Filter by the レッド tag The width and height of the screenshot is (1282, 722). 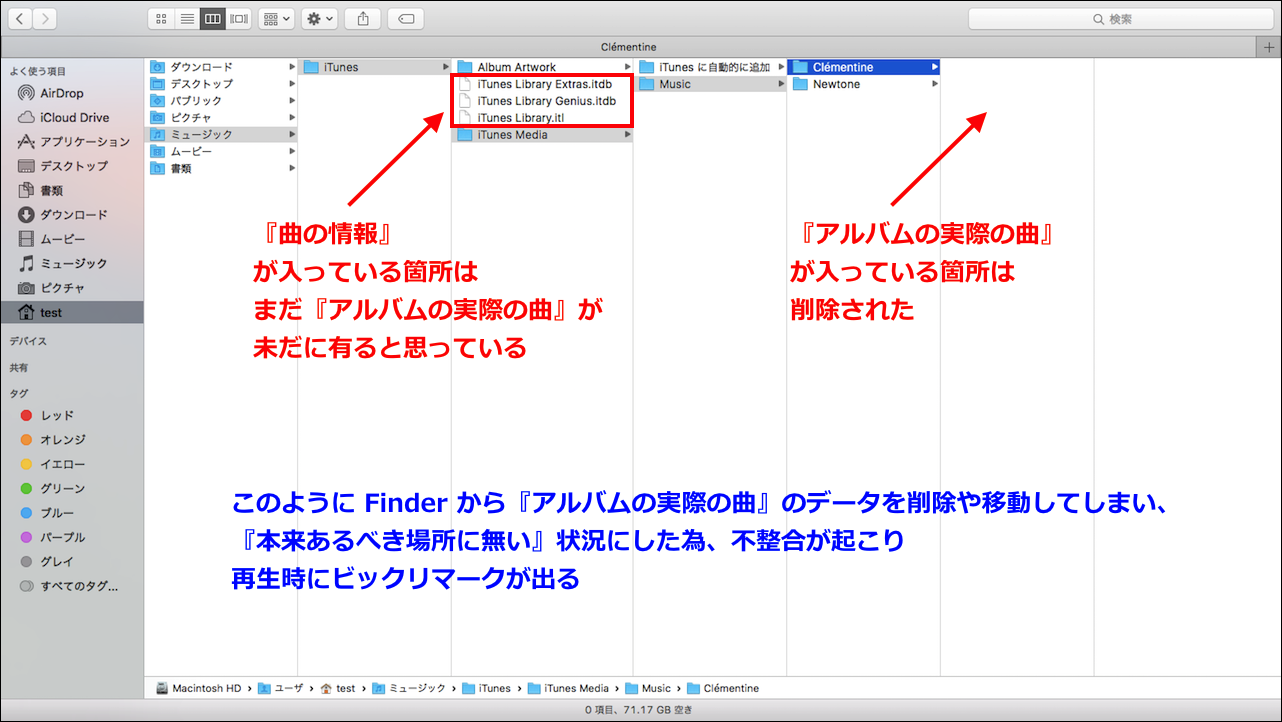(72, 415)
